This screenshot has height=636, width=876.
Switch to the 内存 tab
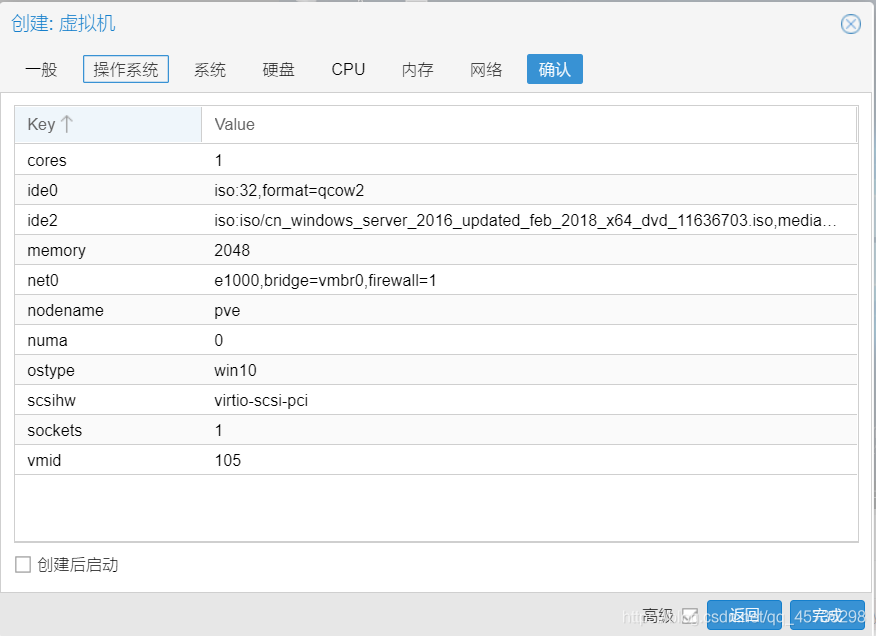click(417, 69)
